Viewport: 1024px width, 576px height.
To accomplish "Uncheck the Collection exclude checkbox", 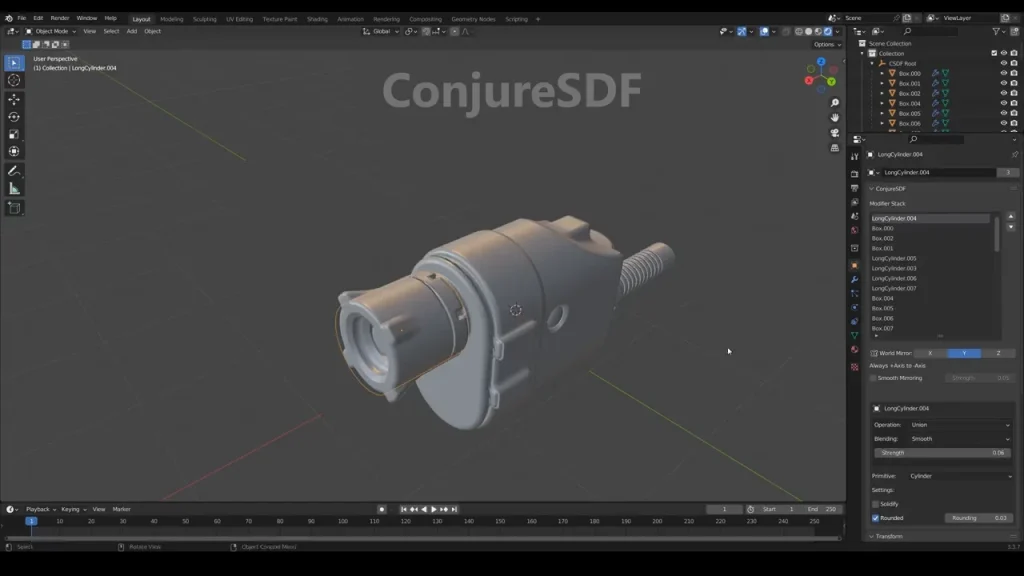I will click(994, 54).
